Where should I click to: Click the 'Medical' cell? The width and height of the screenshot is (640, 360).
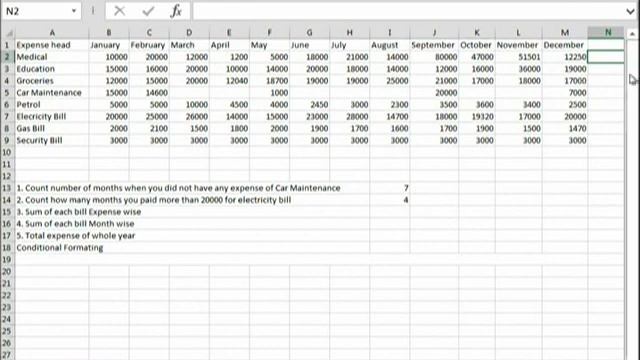52,57
